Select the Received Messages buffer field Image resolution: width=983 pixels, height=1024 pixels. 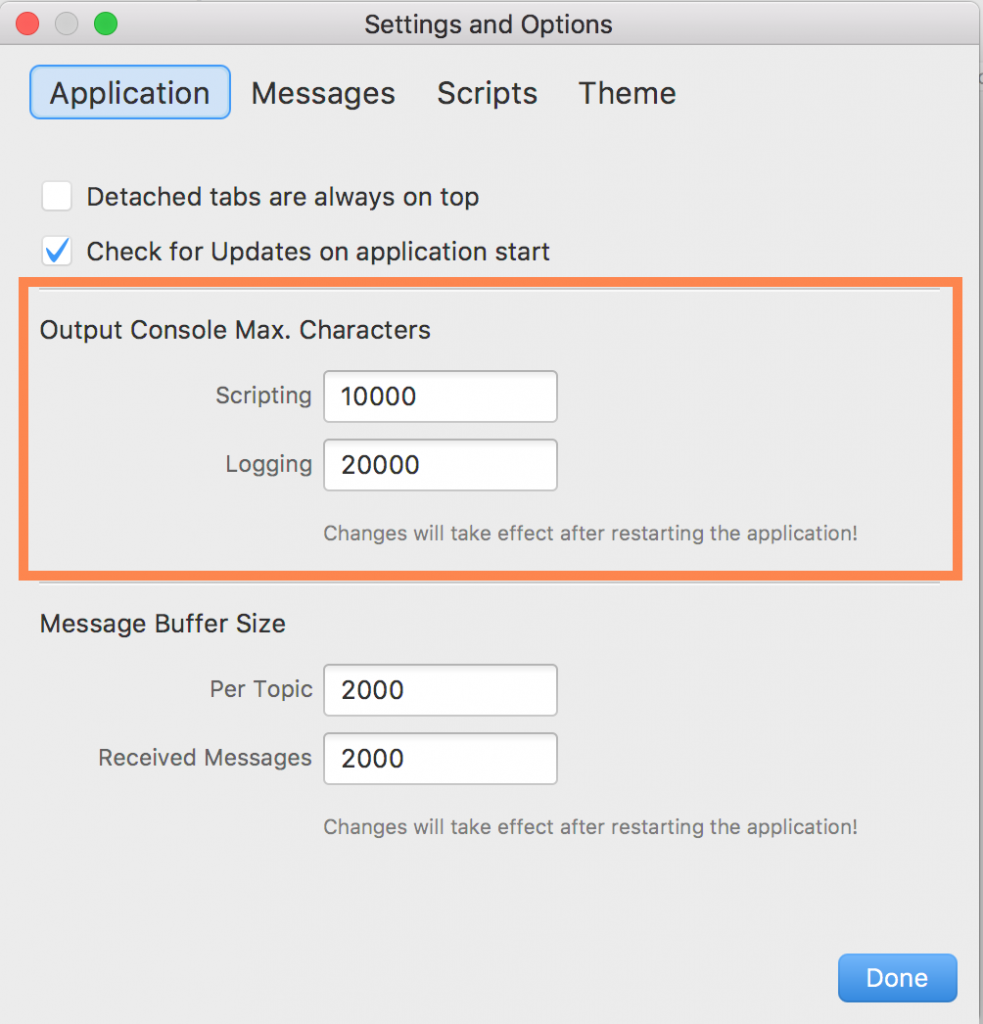(440, 758)
